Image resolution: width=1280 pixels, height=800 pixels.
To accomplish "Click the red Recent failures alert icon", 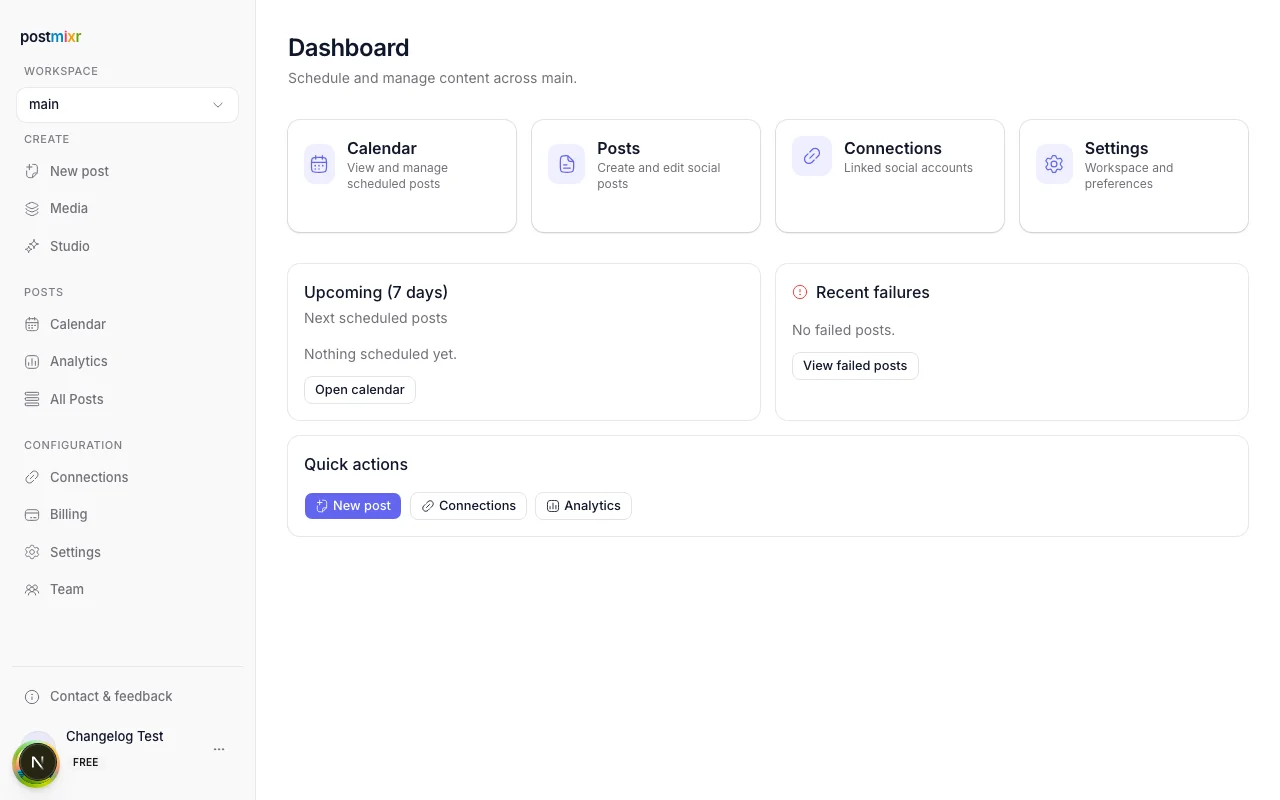I will click(x=800, y=292).
